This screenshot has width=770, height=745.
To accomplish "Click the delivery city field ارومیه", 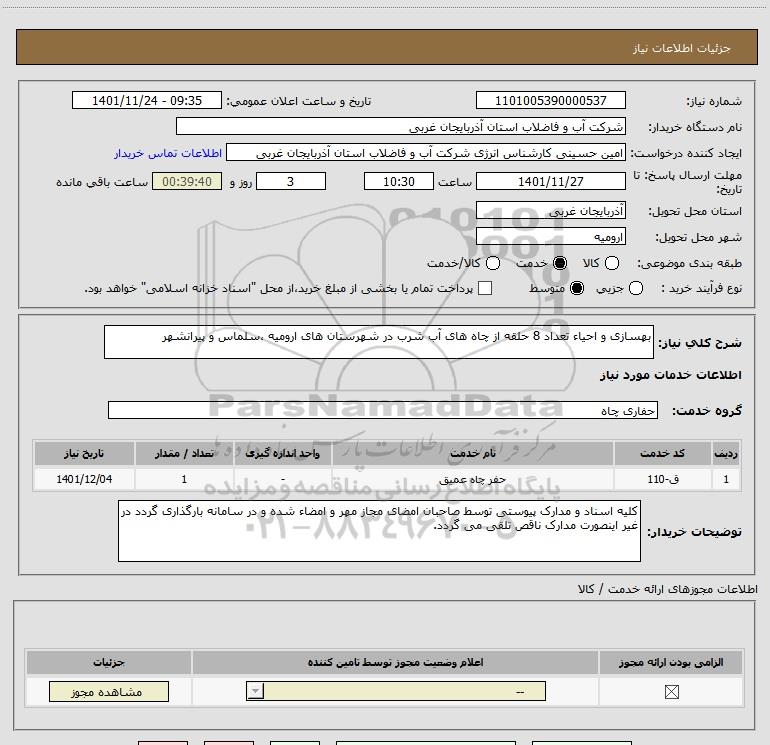I will click(x=550, y=237).
